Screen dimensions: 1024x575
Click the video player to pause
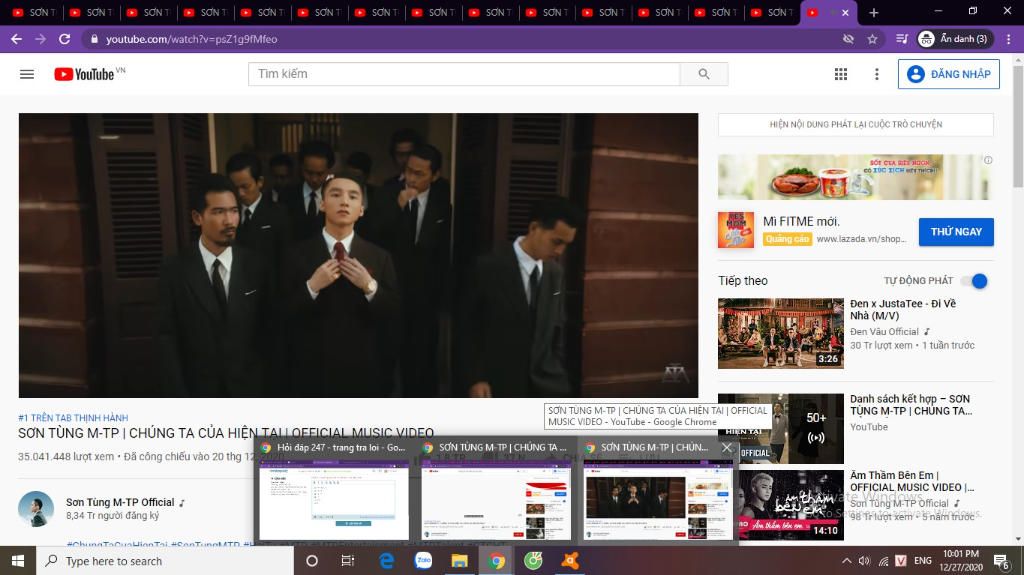358,255
